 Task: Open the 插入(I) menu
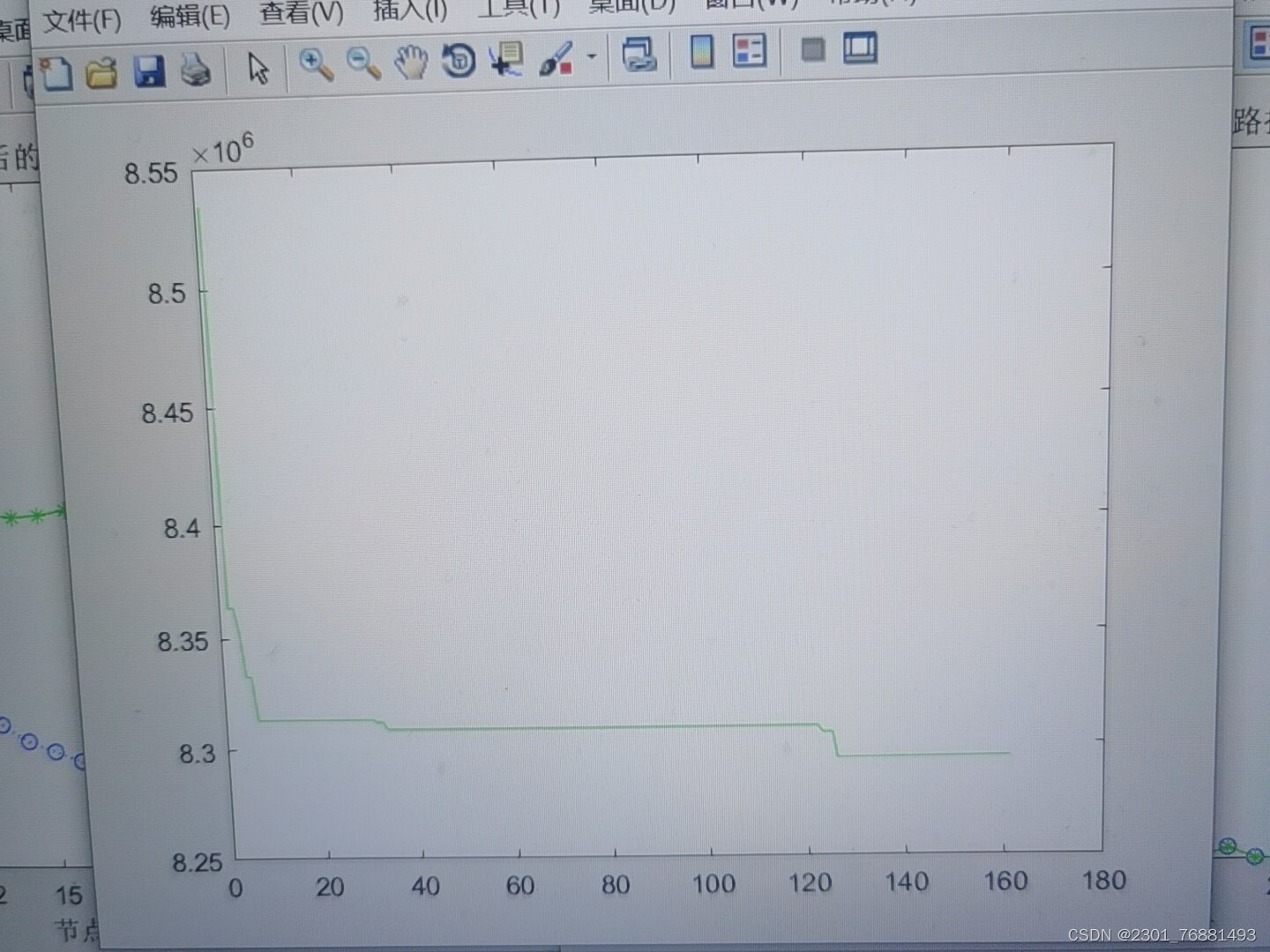[x=410, y=11]
